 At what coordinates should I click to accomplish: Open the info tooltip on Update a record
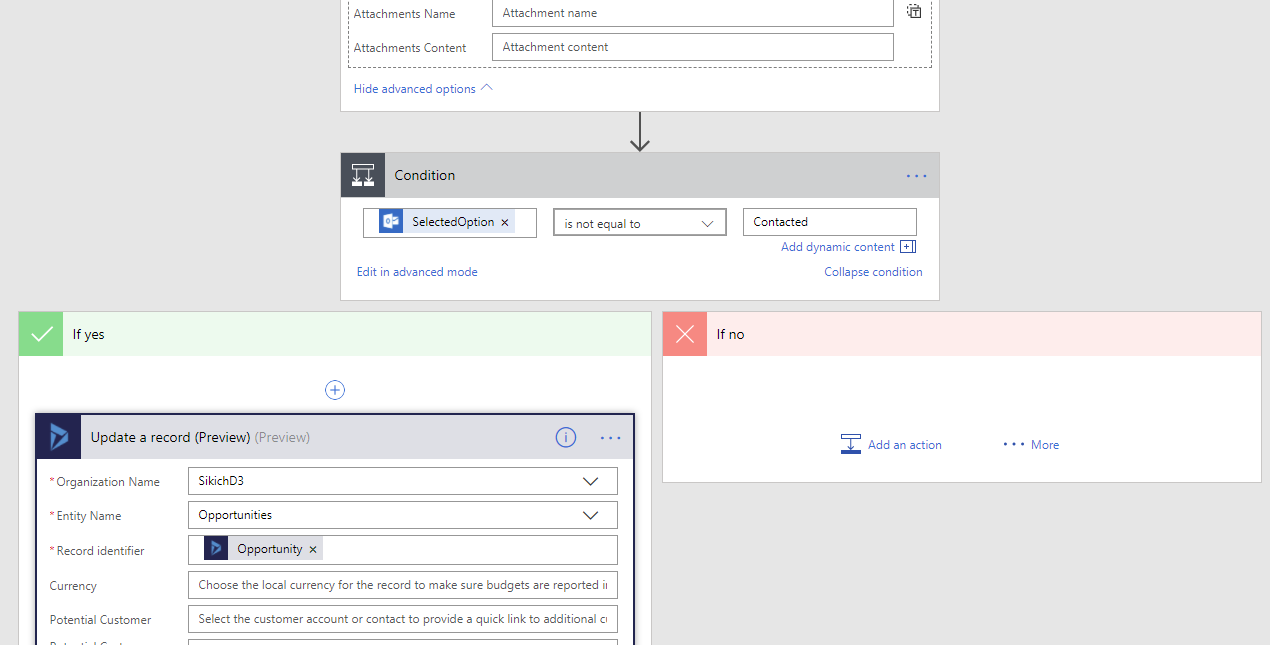[565, 436]
